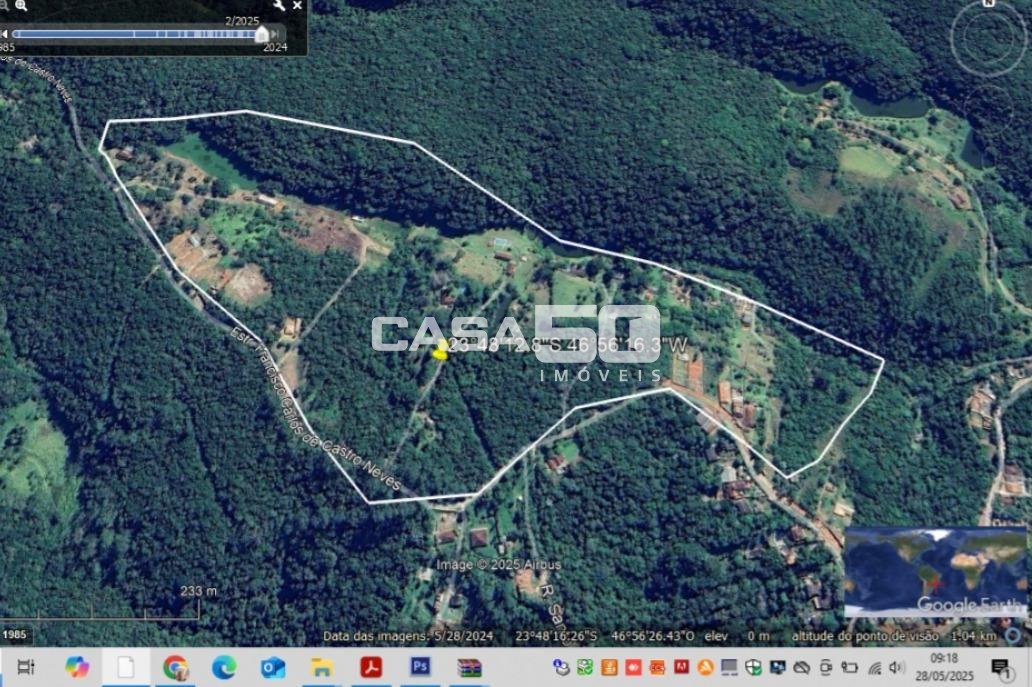The height and width of the screenshot is (687, 1032).
Task: Open Task View from the taskbar
Action: click(x=26, y=667)
